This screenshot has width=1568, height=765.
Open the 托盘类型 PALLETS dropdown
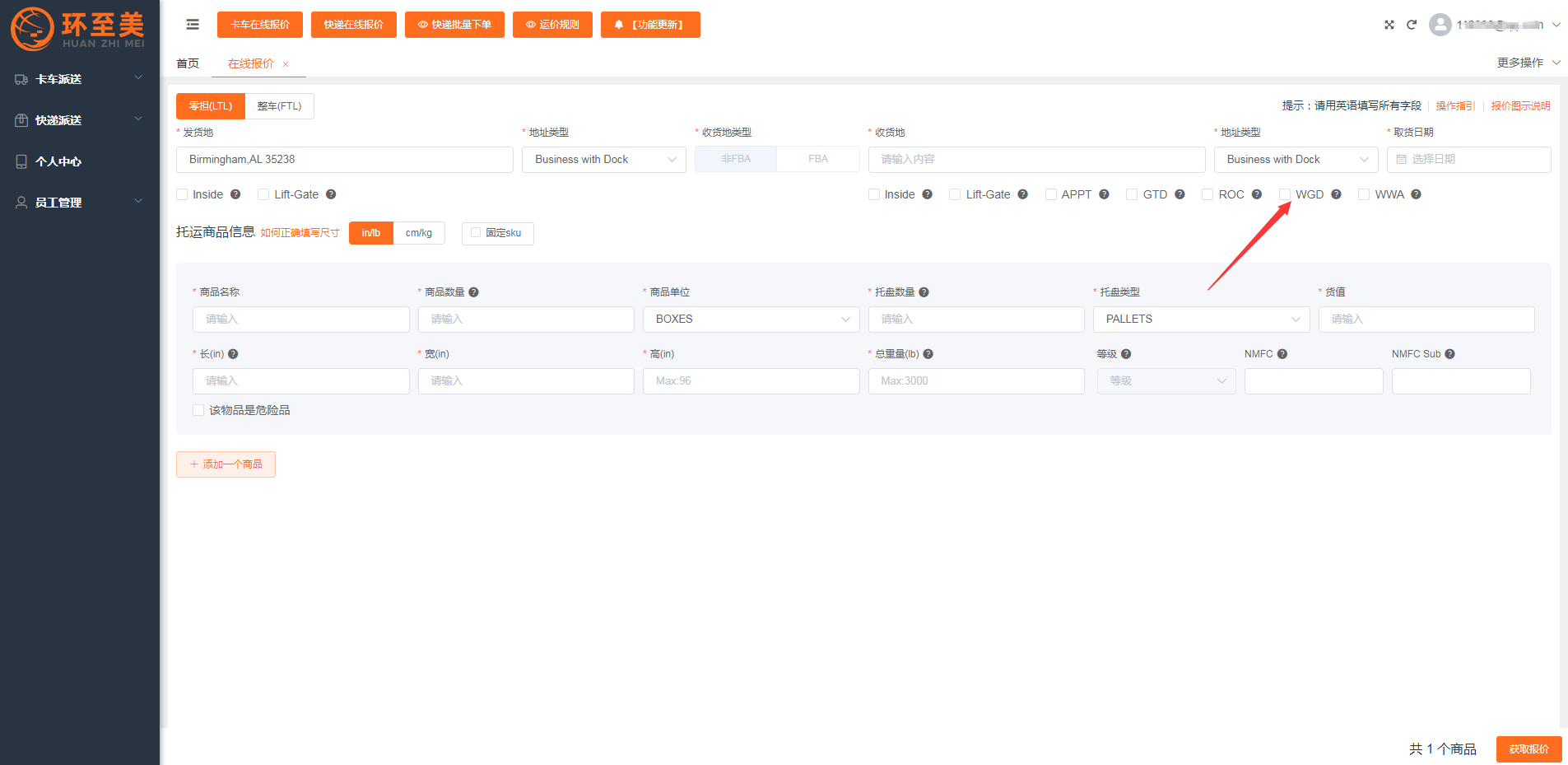point(1201,320)
